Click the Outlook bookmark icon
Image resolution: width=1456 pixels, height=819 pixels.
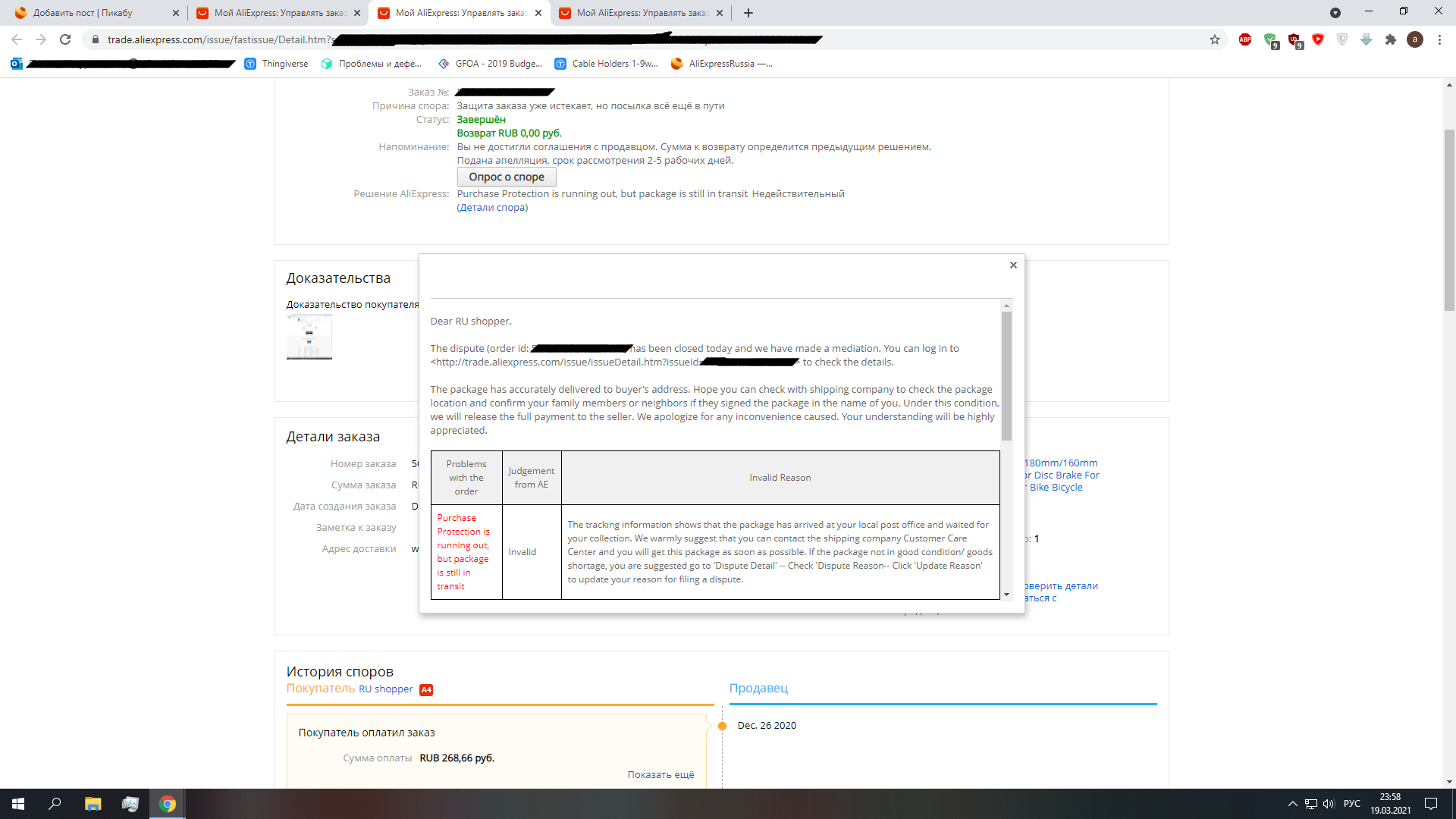pos(17,64)
